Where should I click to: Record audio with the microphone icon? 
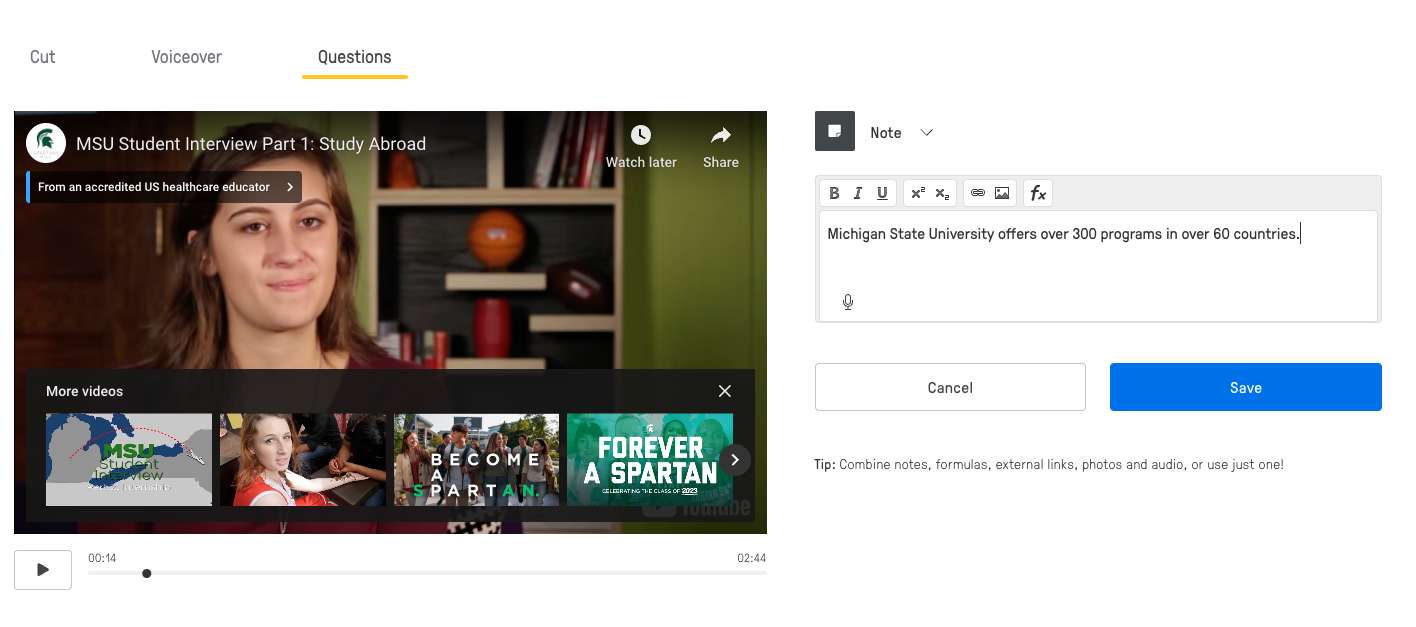847,300
